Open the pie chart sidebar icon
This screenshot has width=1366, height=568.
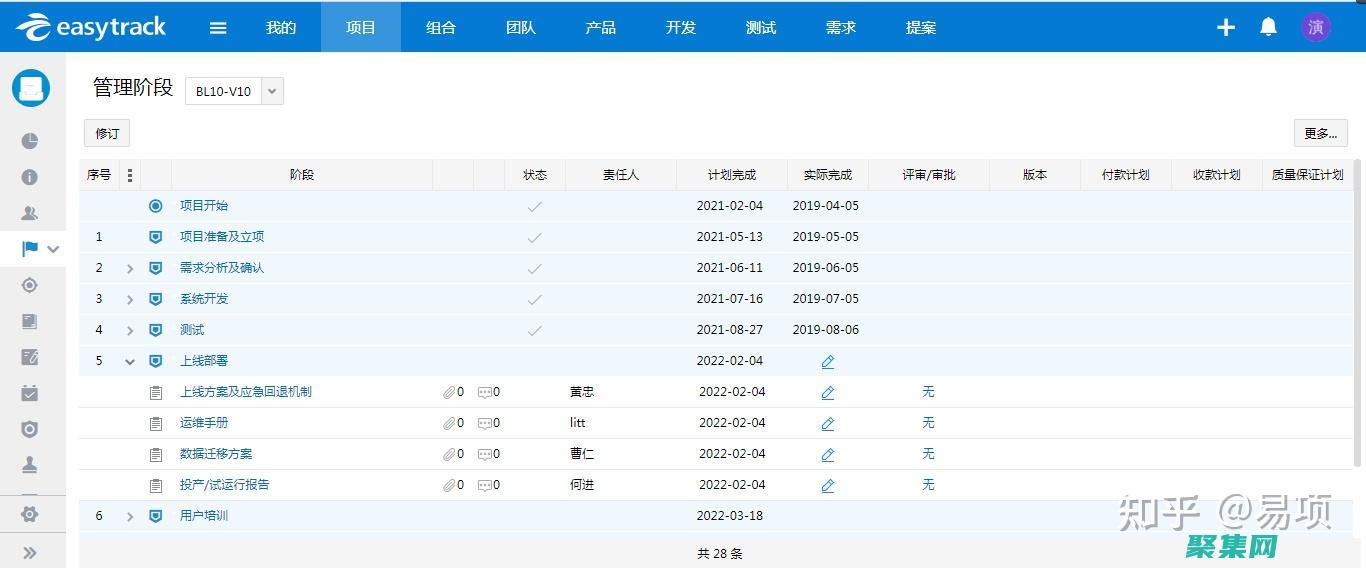tap(30, 141)
